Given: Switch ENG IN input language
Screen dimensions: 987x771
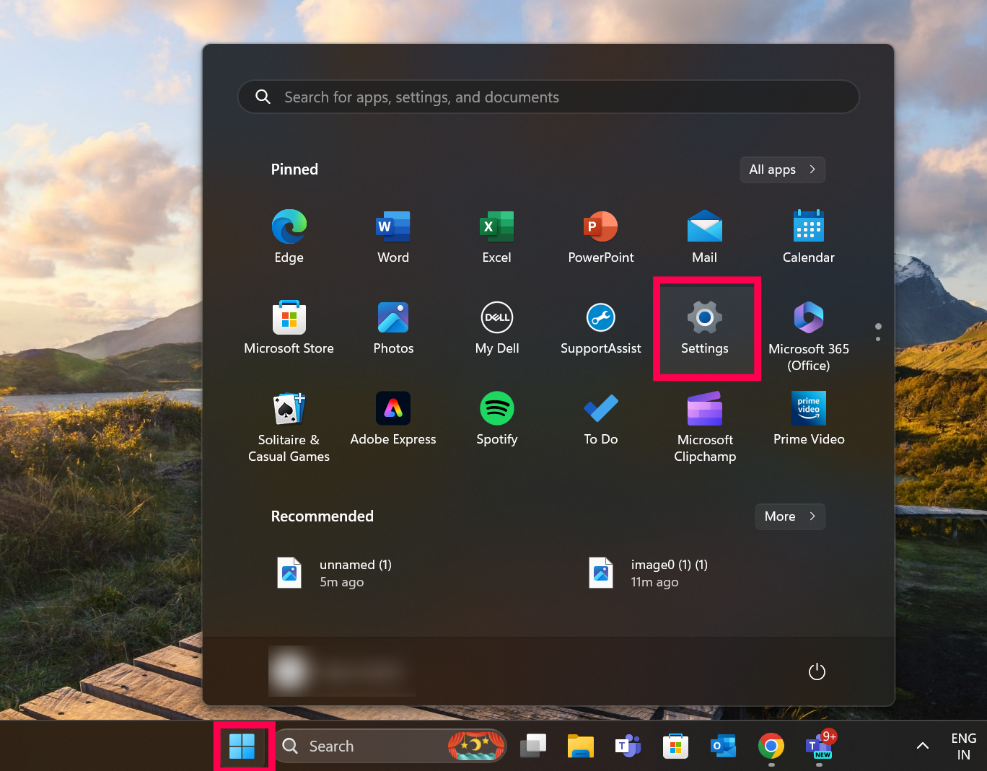Looking at the screenshot, I should point(963,746).
